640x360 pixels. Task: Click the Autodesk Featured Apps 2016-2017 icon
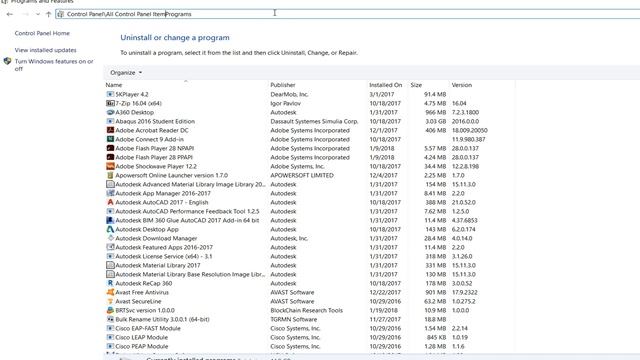110,247
